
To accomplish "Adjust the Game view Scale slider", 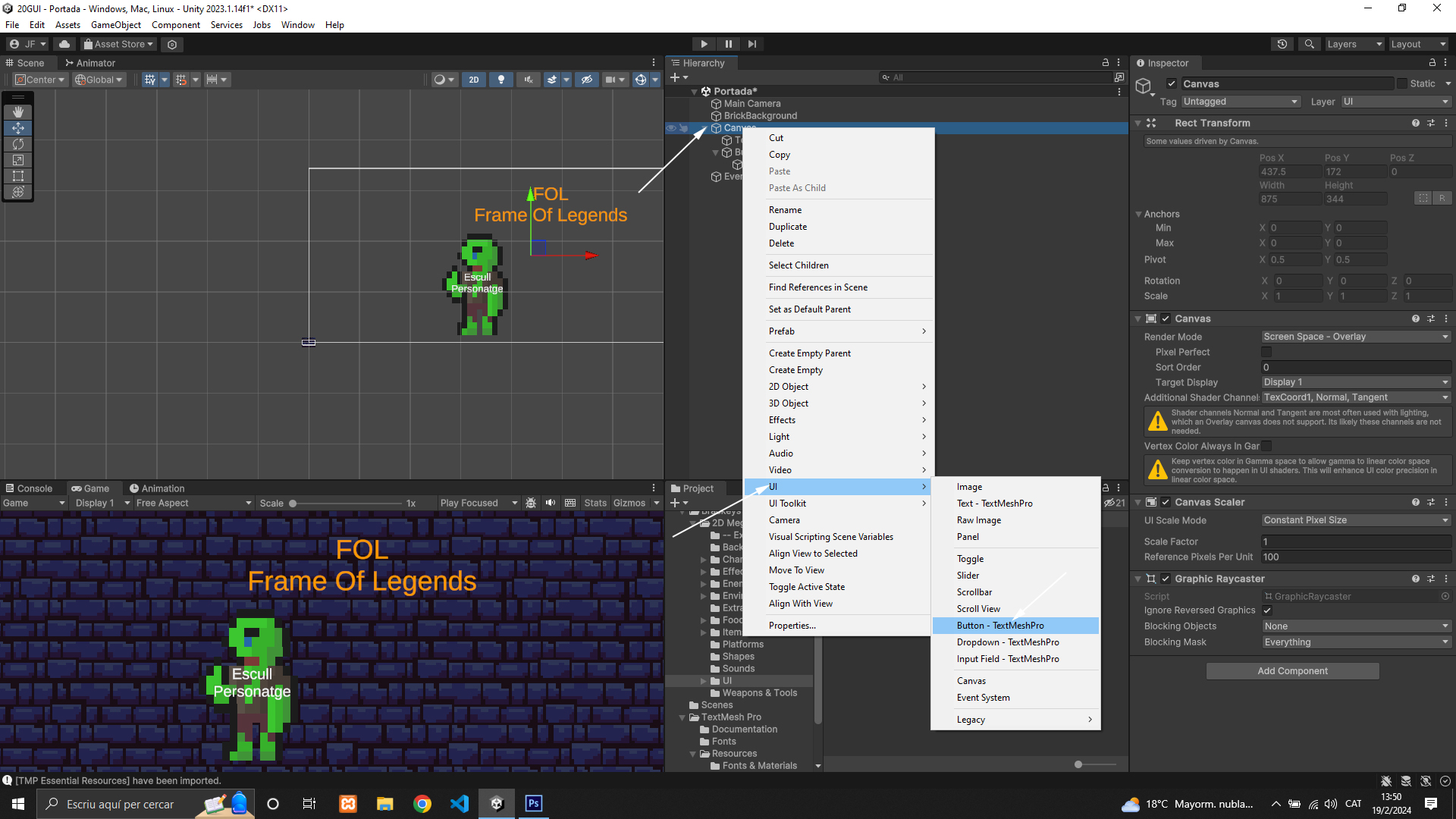I will [x=293, y=504].
